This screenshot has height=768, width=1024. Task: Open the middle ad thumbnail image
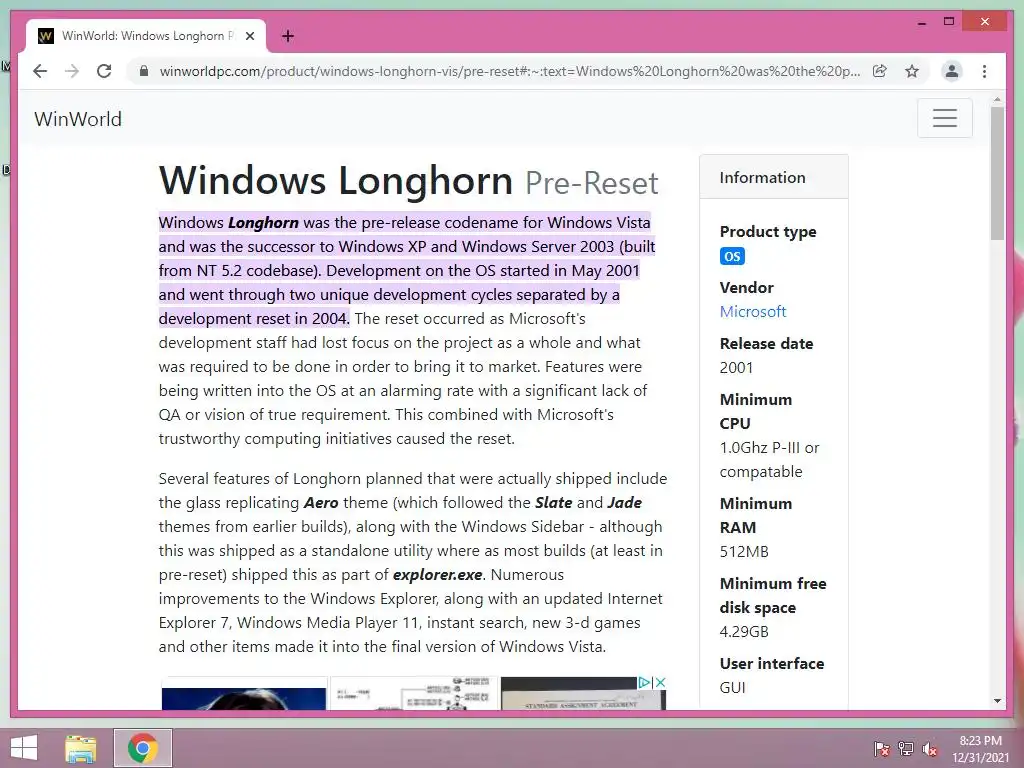(414, 694)
